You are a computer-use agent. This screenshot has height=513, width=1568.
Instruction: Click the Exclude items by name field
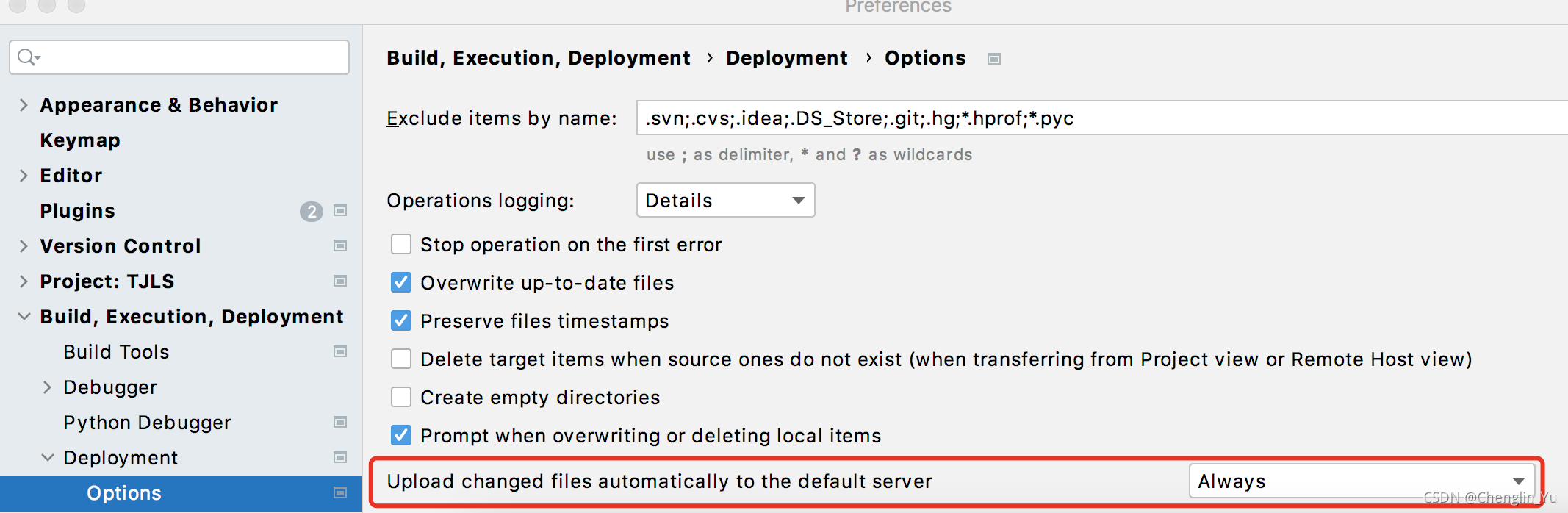pyautogui.click(x=1102, y=118)
